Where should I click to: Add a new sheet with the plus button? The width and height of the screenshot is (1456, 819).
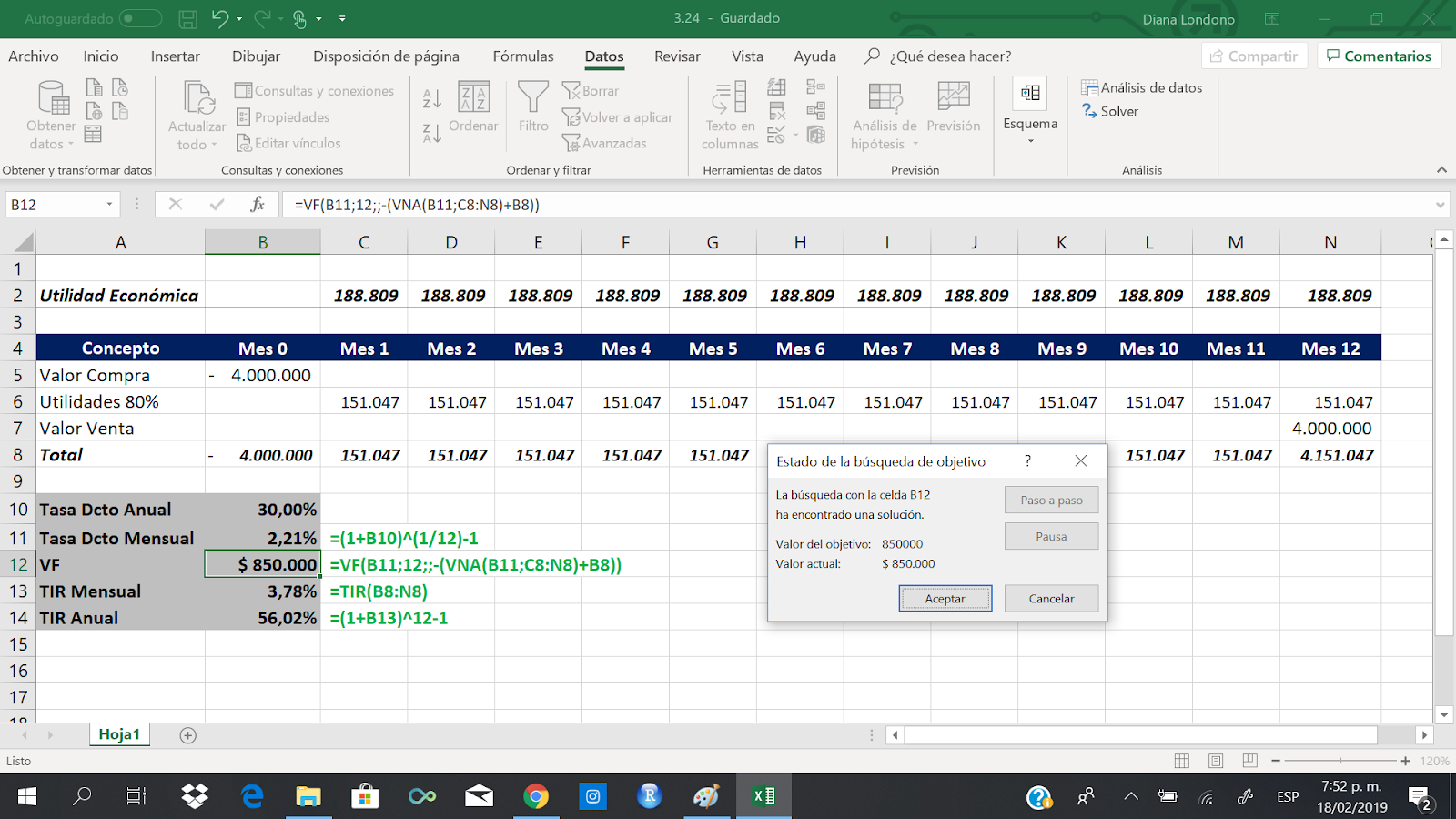point(187,734)
